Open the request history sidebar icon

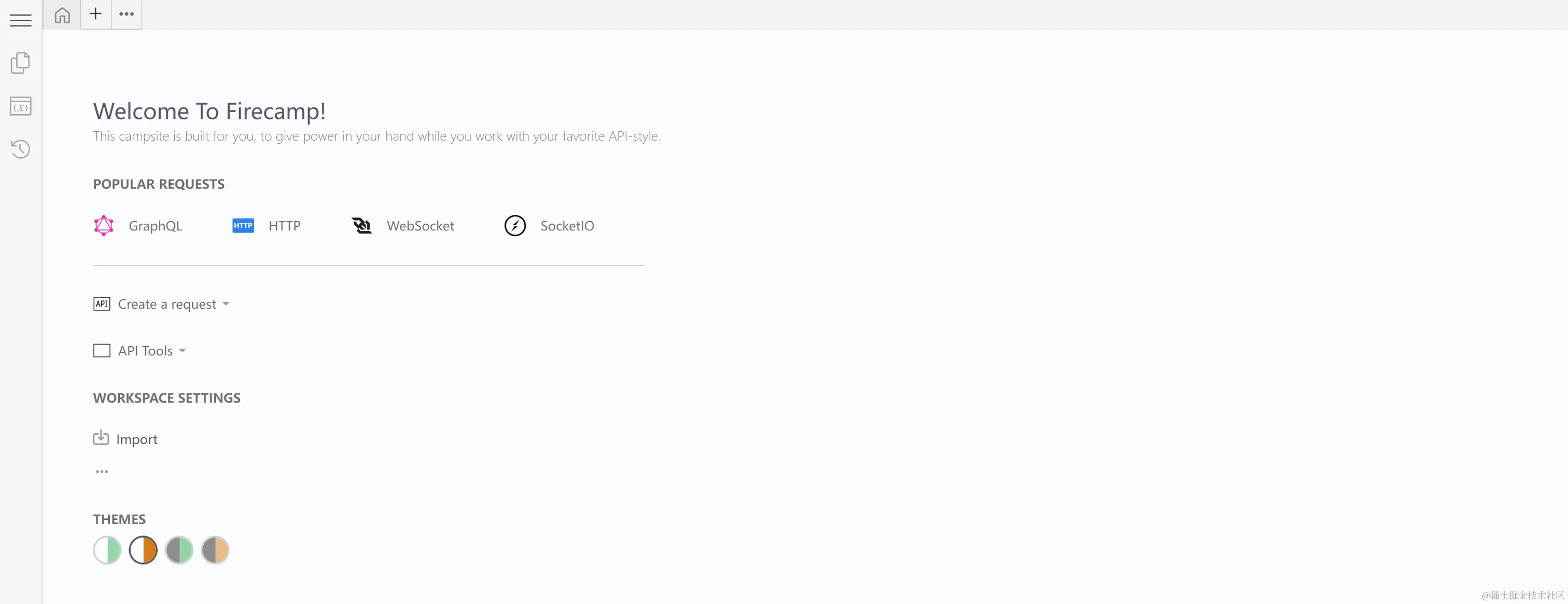(x=20, y=149)
